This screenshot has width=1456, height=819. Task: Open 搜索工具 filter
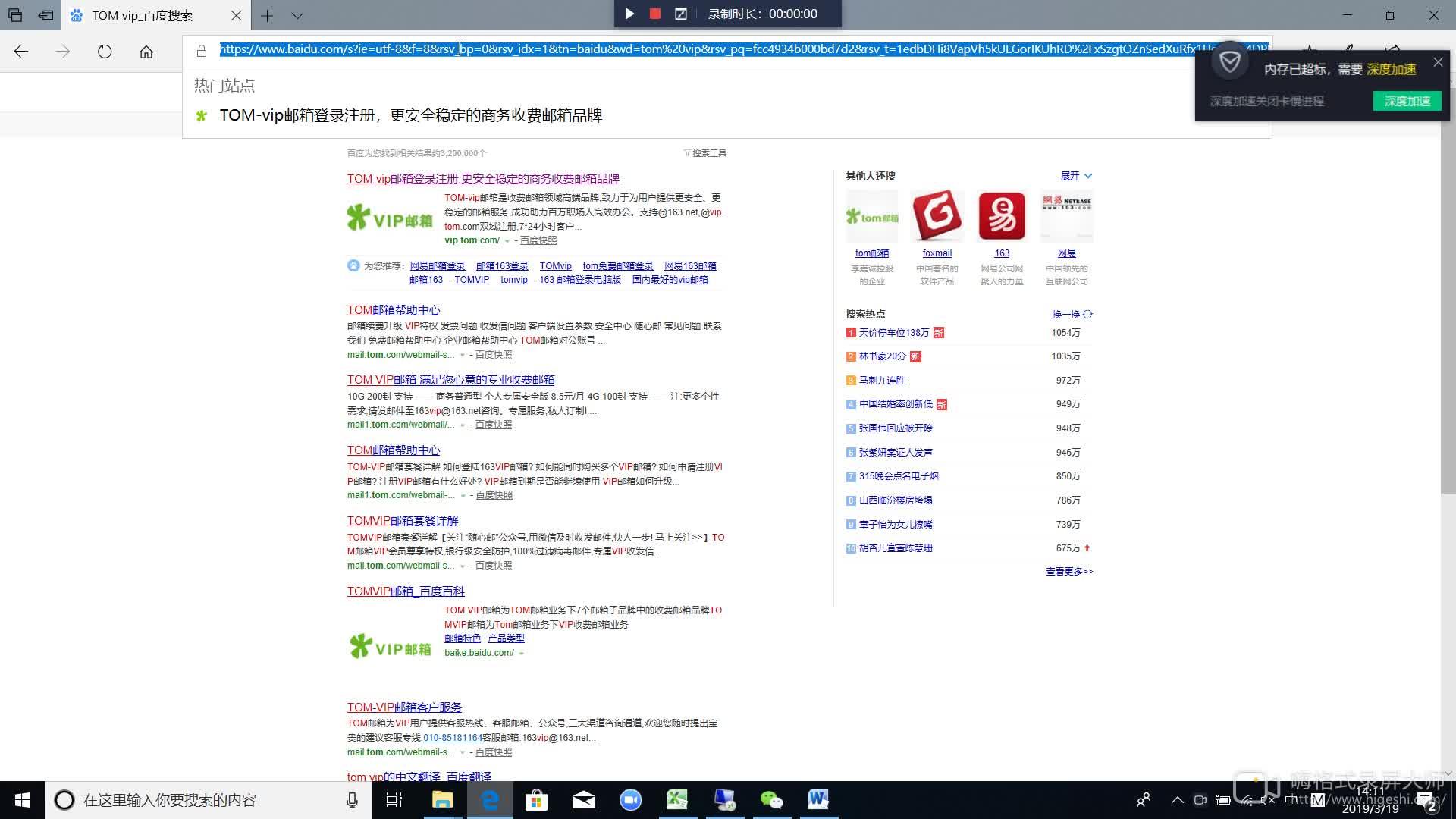point(705,153)
